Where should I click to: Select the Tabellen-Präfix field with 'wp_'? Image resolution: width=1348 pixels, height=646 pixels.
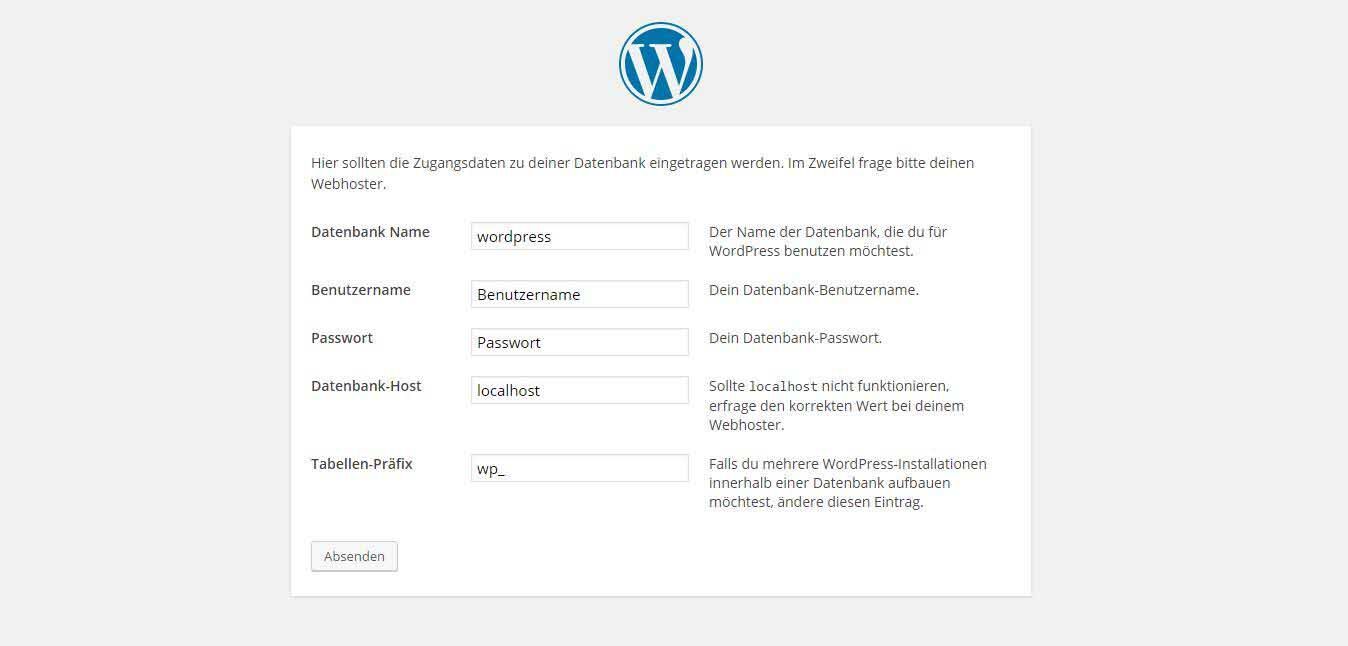tap(580, 468)
